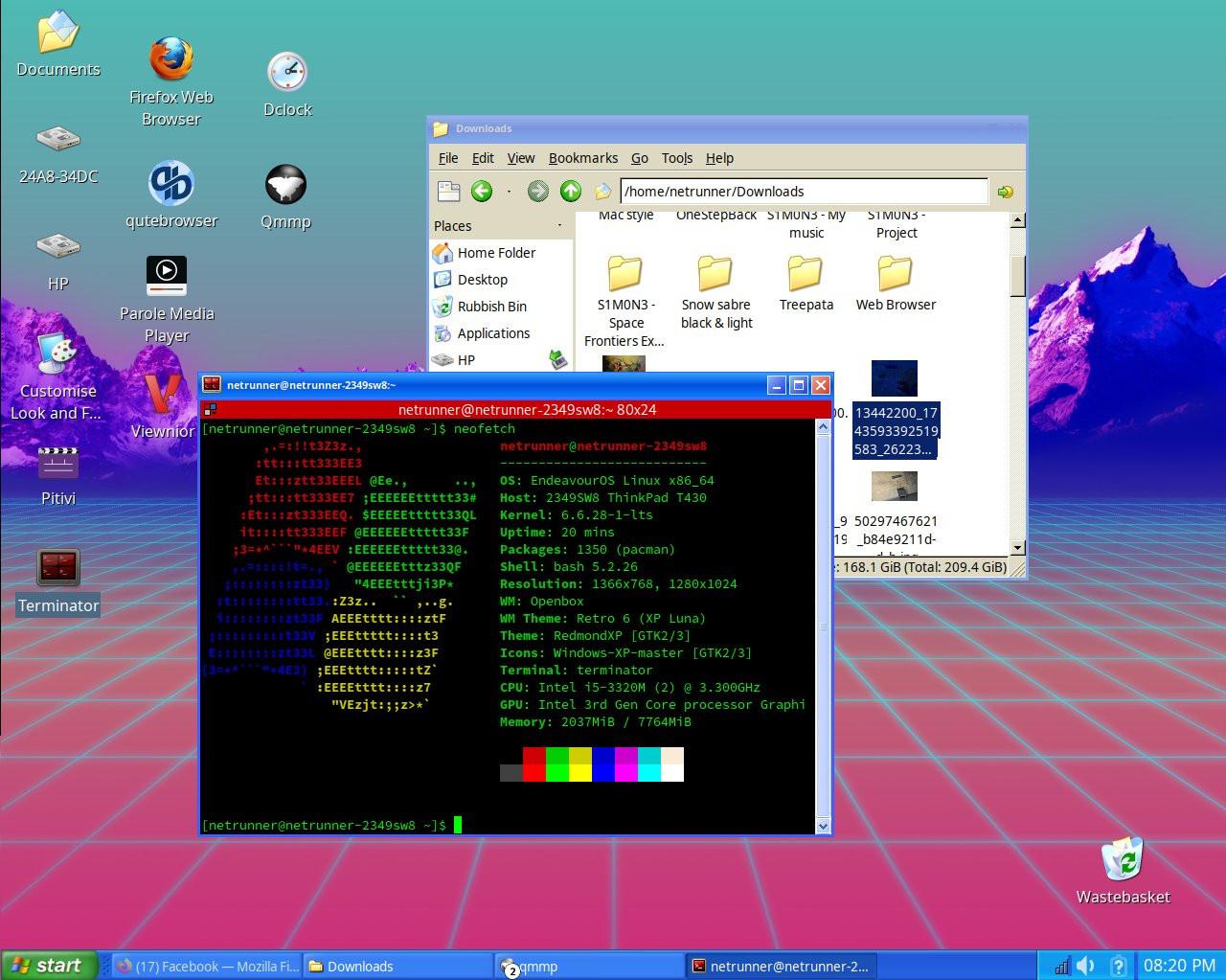Click the start button on the taskbar
The height and width of the screenshot is (980, 1226).
point(48,965)
